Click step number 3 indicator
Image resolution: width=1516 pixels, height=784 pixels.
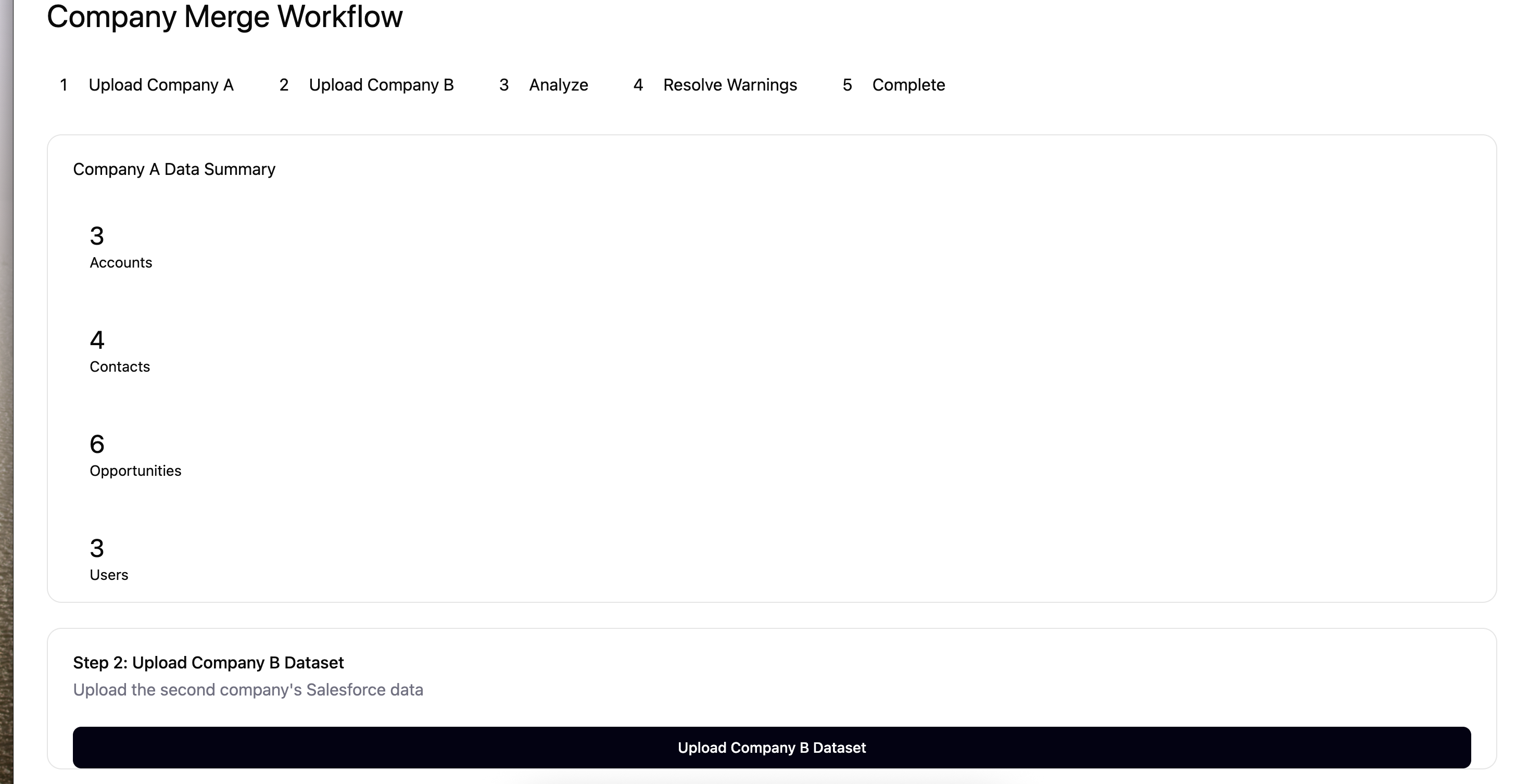pyautogui.click(x=504, y=85)
